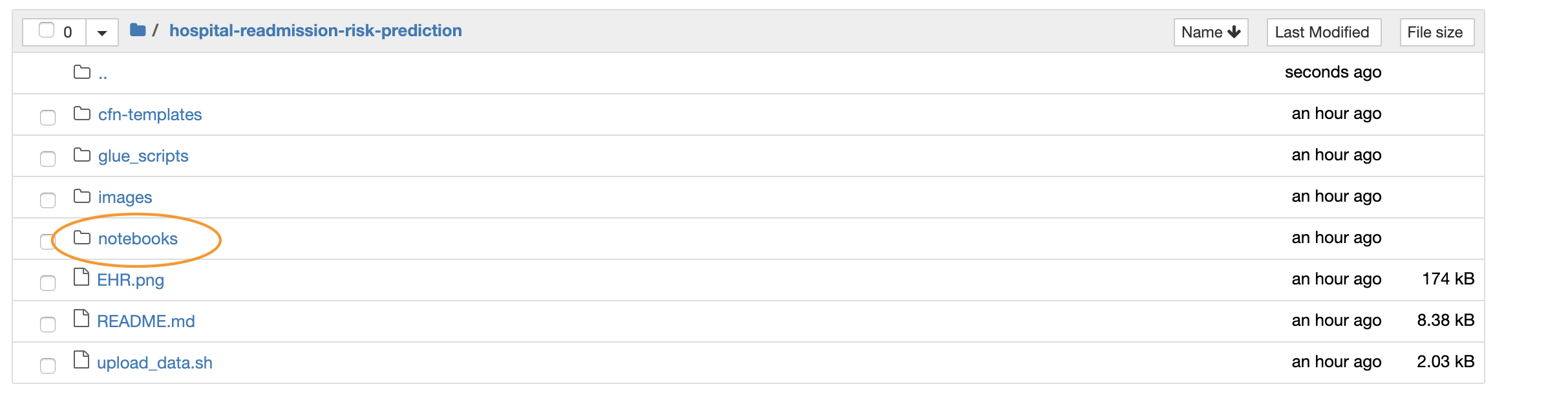
Task: Check the select-all checkbox in header
Action: pos(47,30)
